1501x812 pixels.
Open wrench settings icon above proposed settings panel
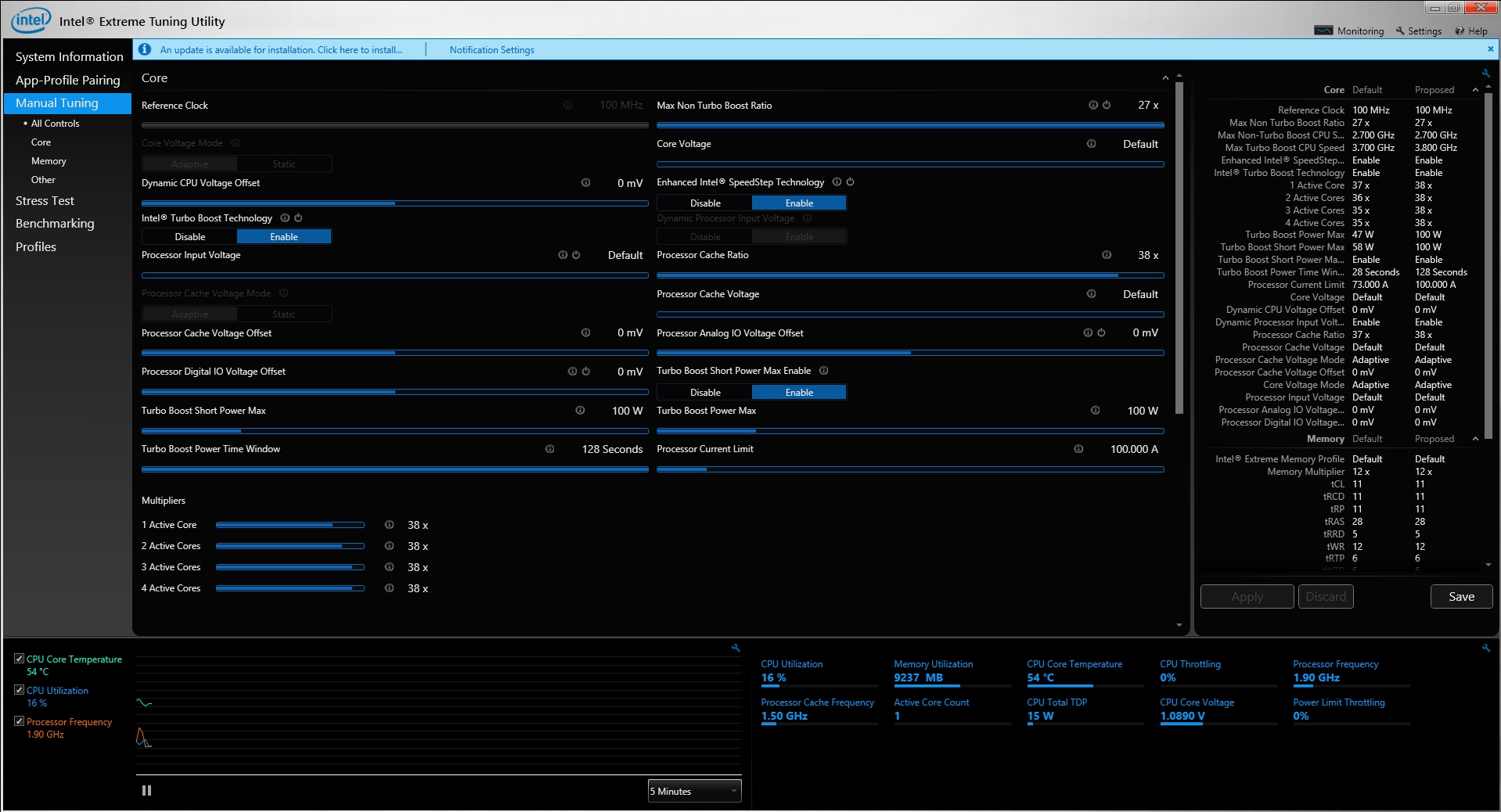pyautogui.click(x=1486, y=74)
